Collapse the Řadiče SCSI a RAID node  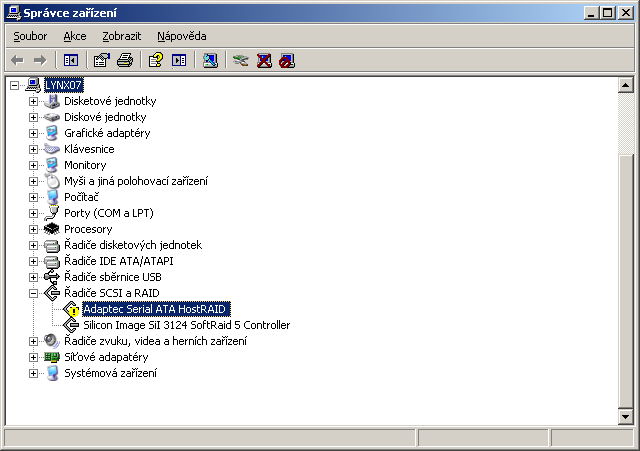[x=33, y=293]
